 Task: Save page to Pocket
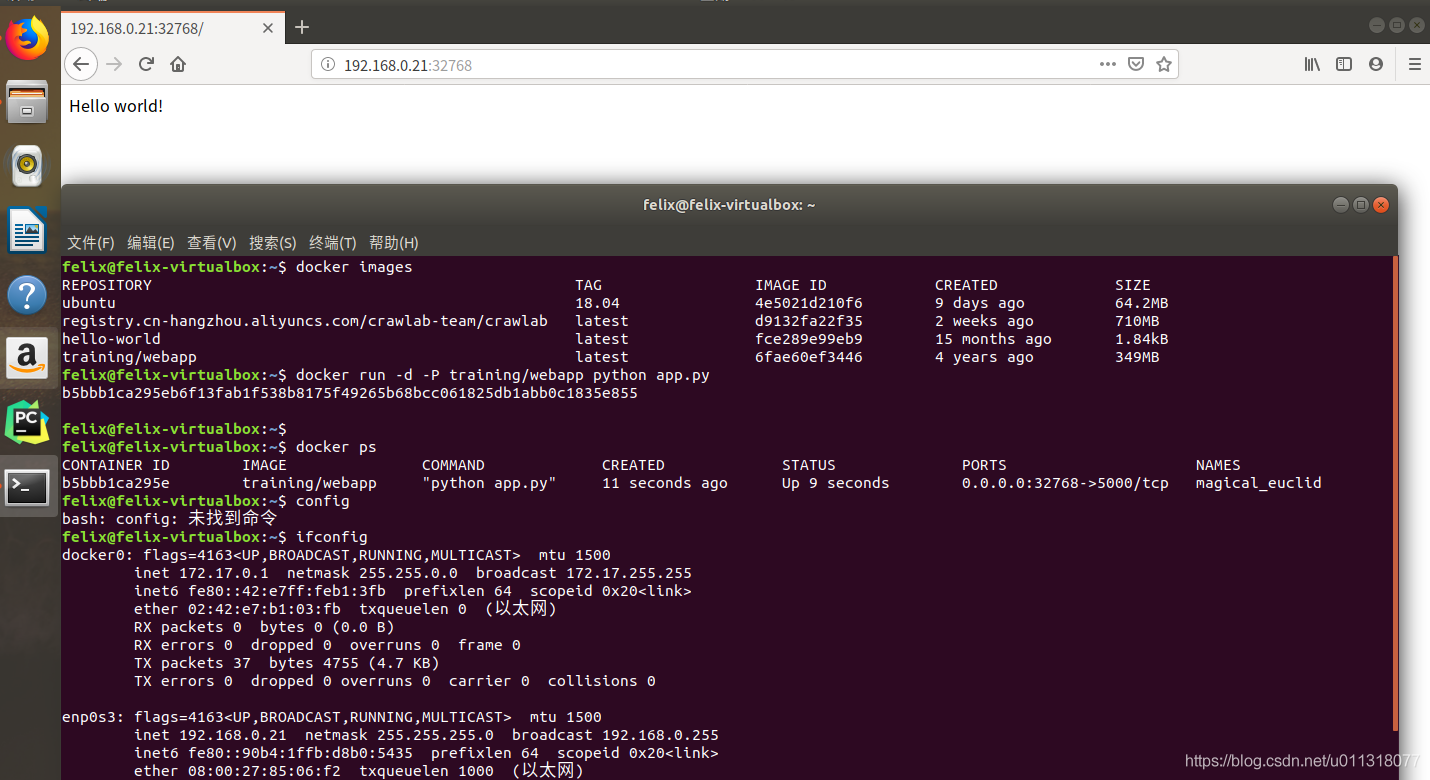coord(1136,64)
